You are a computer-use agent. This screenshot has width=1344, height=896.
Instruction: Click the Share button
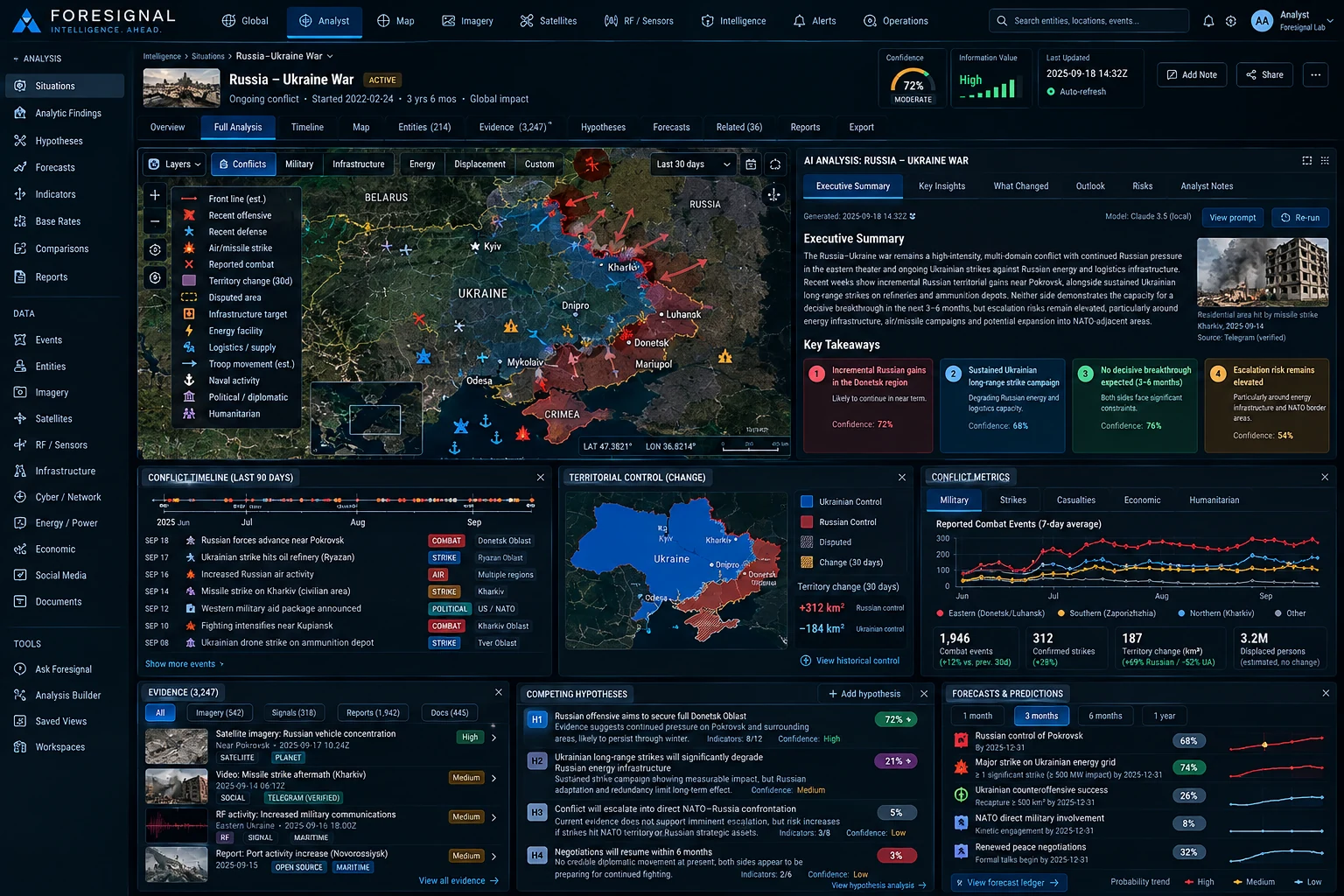tap(1264, 74)
